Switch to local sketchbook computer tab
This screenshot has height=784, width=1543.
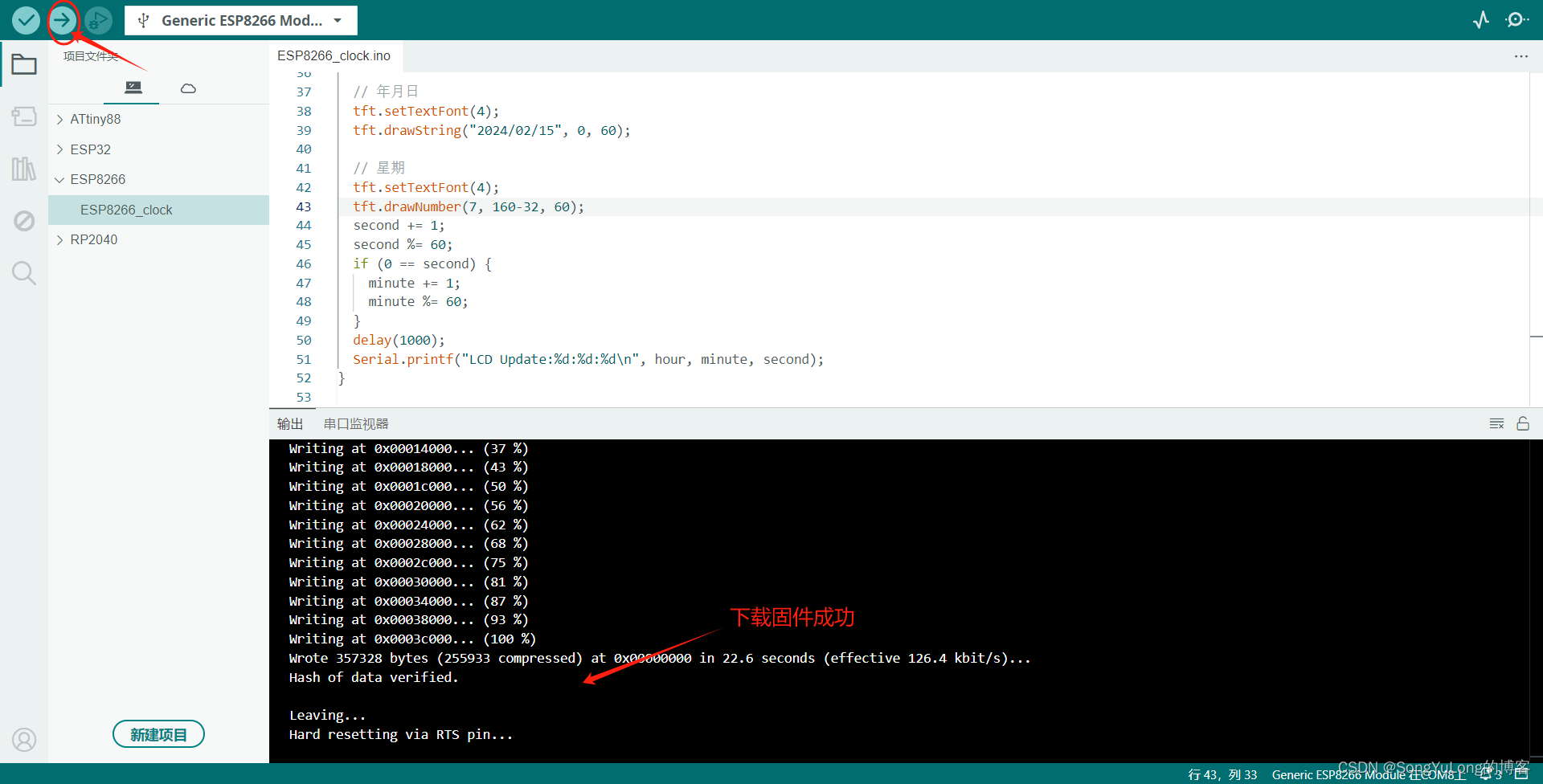[x=133, y=88]
